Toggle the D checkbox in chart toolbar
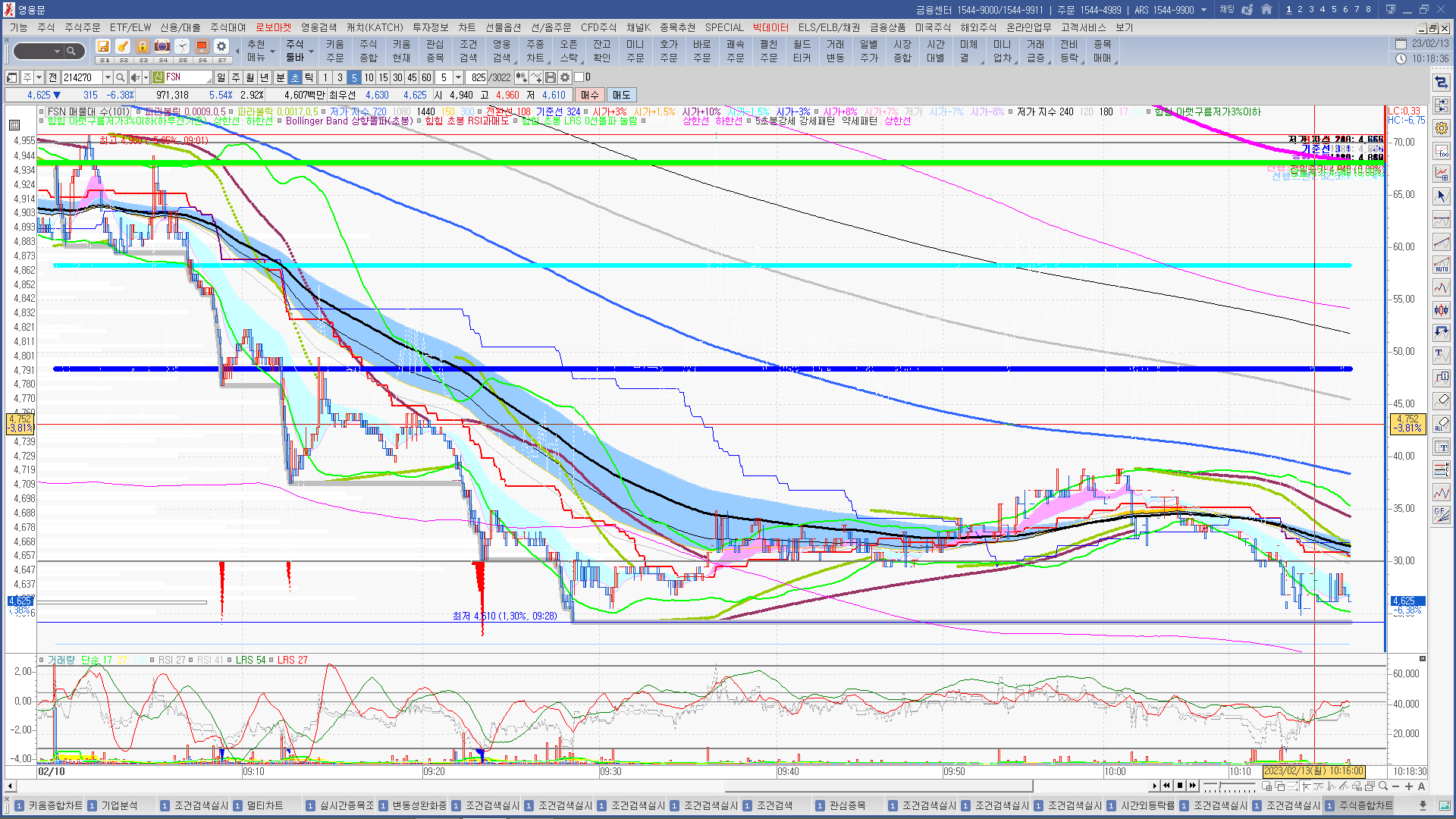Image resolution: width=1456 pixels, height=819 pixels. tap(579, 77)
